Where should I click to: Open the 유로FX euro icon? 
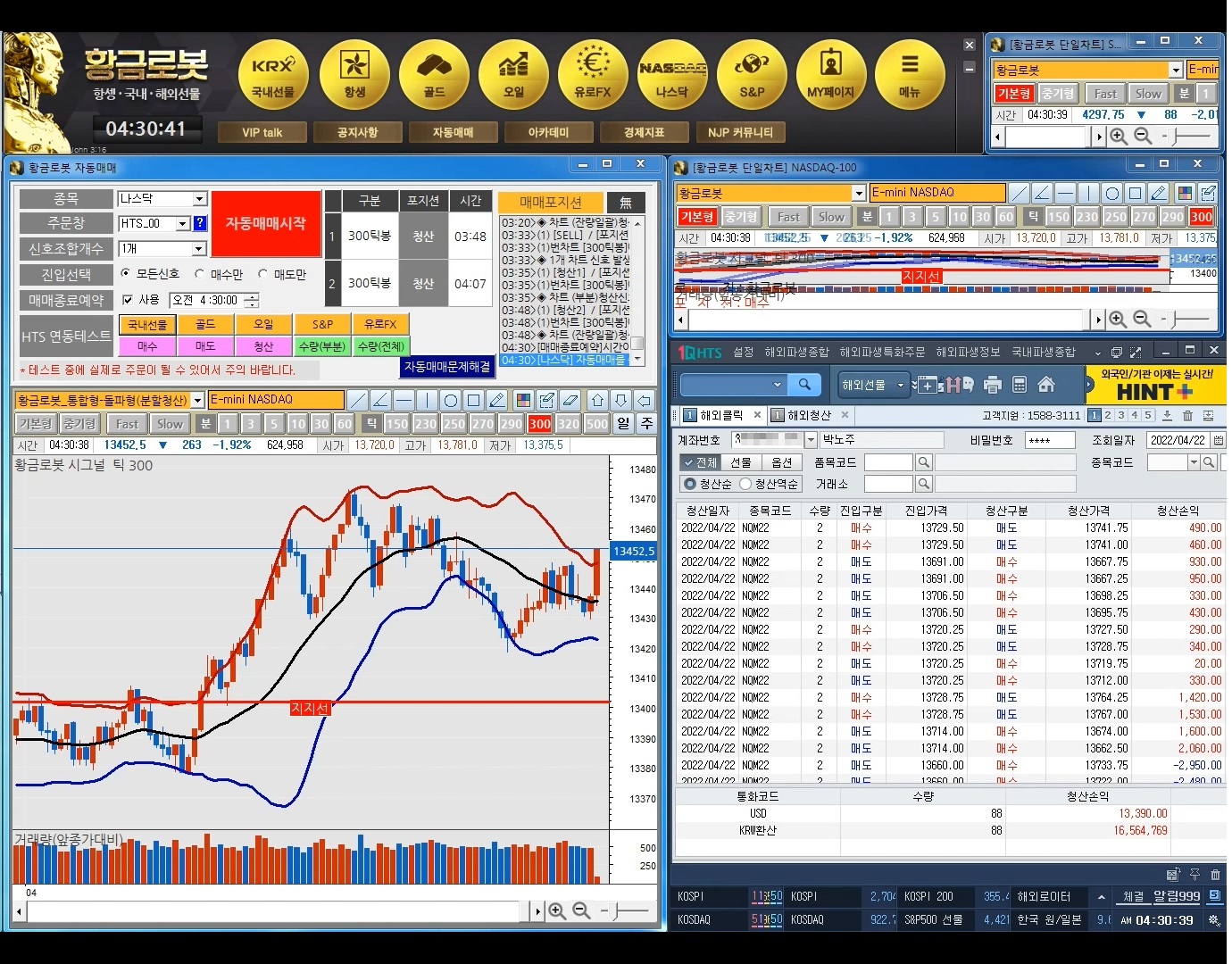point(593,74)
